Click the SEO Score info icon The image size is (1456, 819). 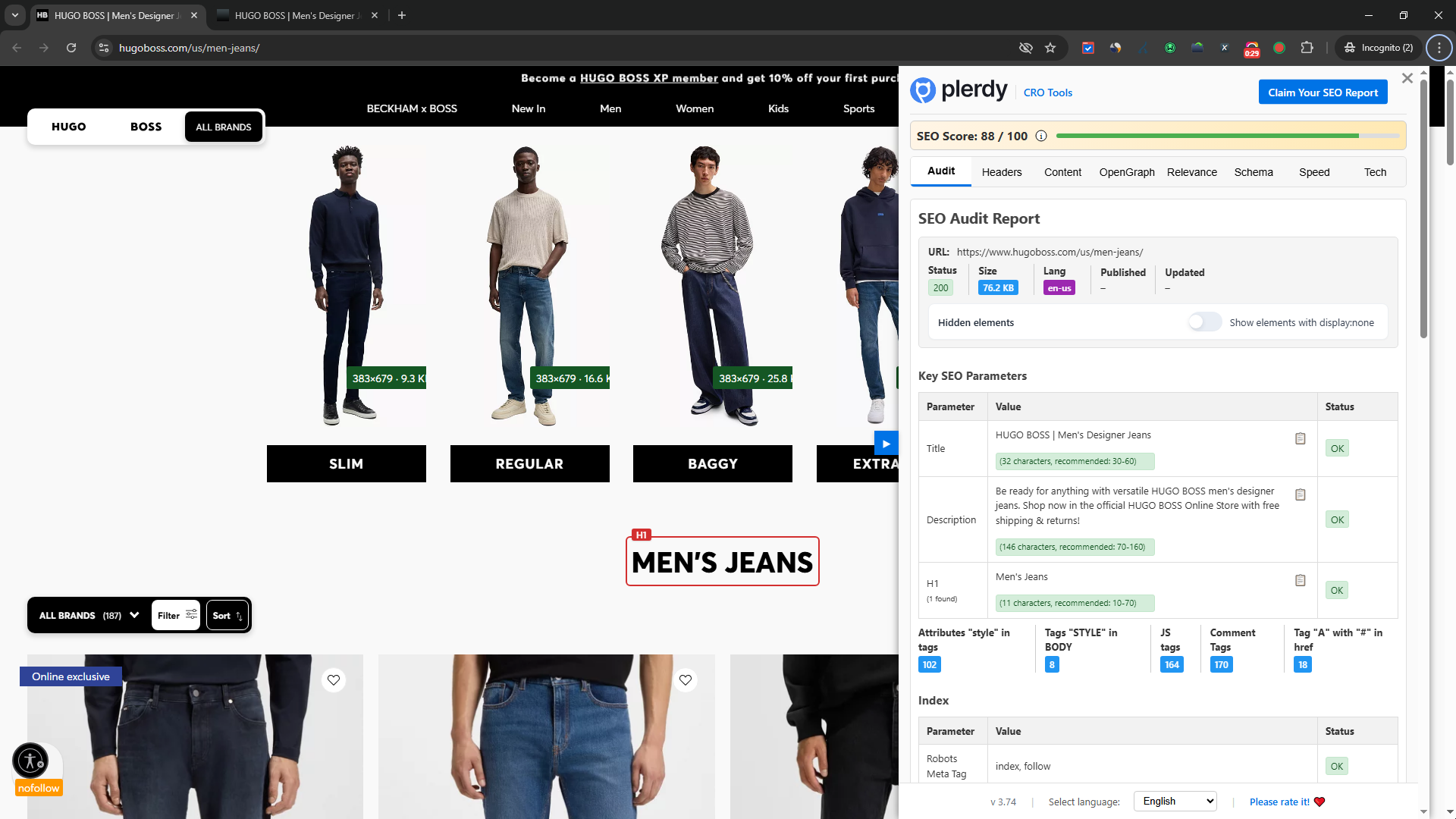point(1041,136)
